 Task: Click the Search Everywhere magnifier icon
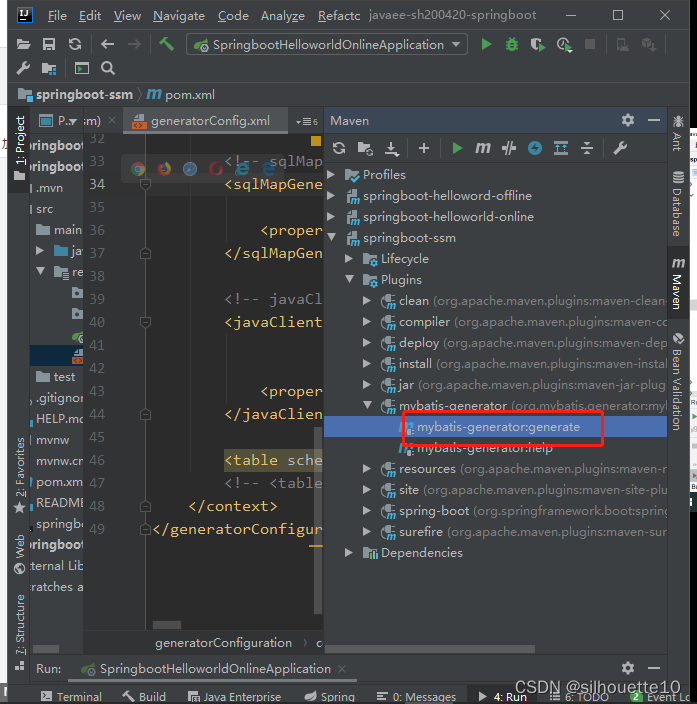108,68
